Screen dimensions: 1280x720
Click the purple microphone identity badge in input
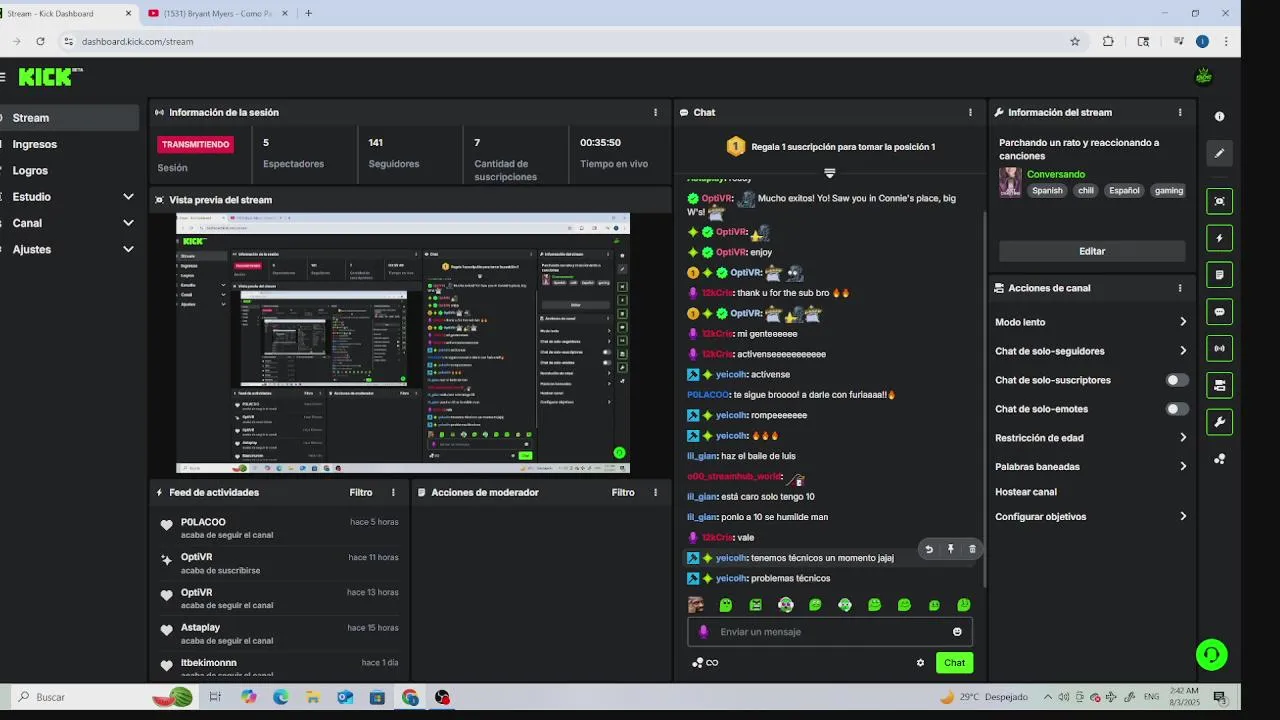tap(703, 632)
